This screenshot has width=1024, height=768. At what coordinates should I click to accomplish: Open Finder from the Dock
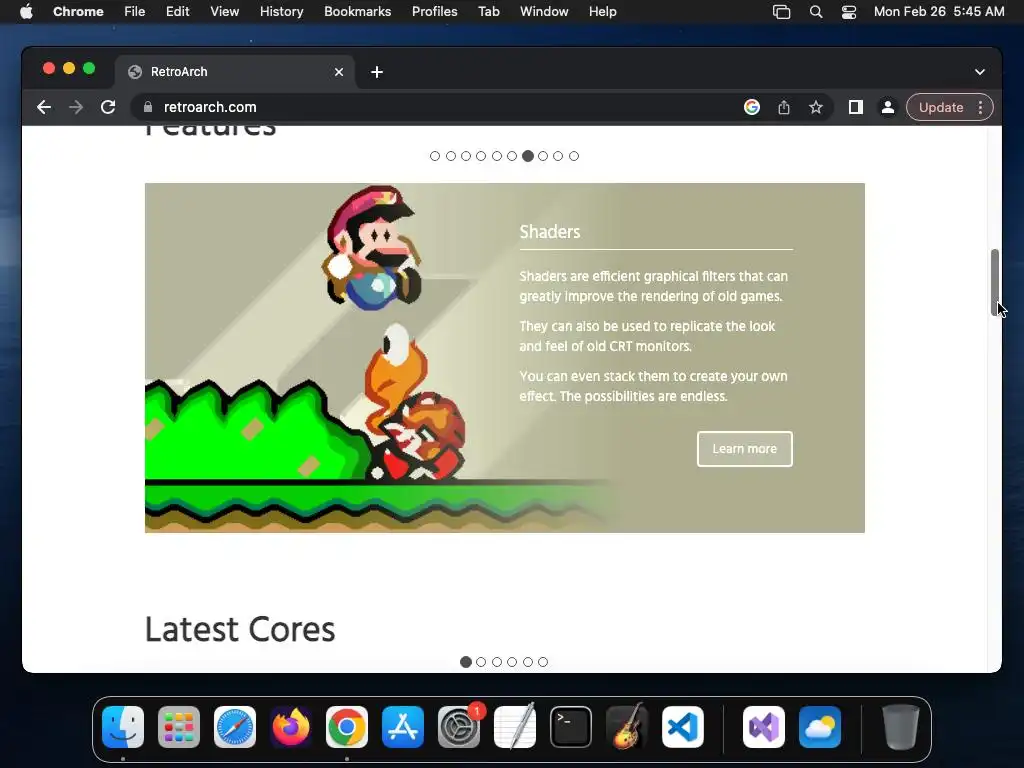click(123, 727)
